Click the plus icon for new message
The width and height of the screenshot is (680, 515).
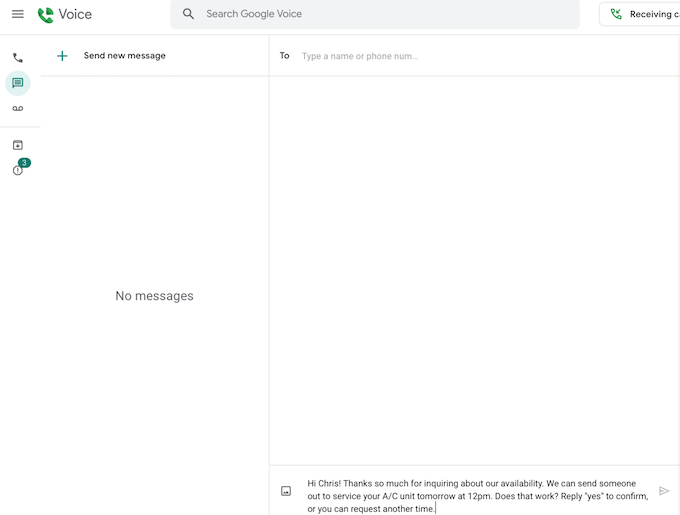coord(62,56)
